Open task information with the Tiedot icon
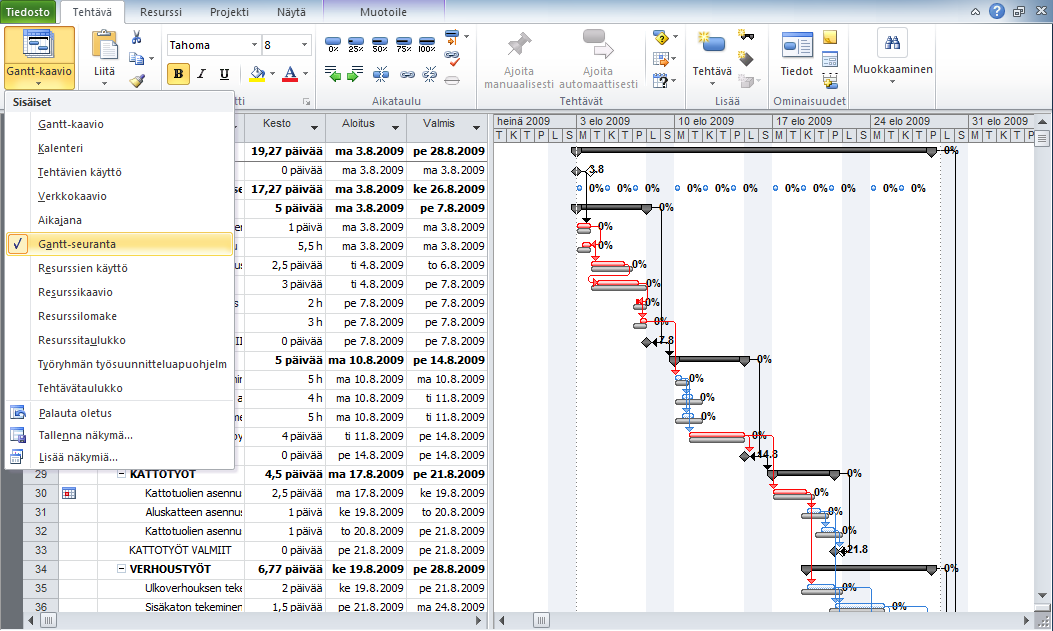 [797, 45]
